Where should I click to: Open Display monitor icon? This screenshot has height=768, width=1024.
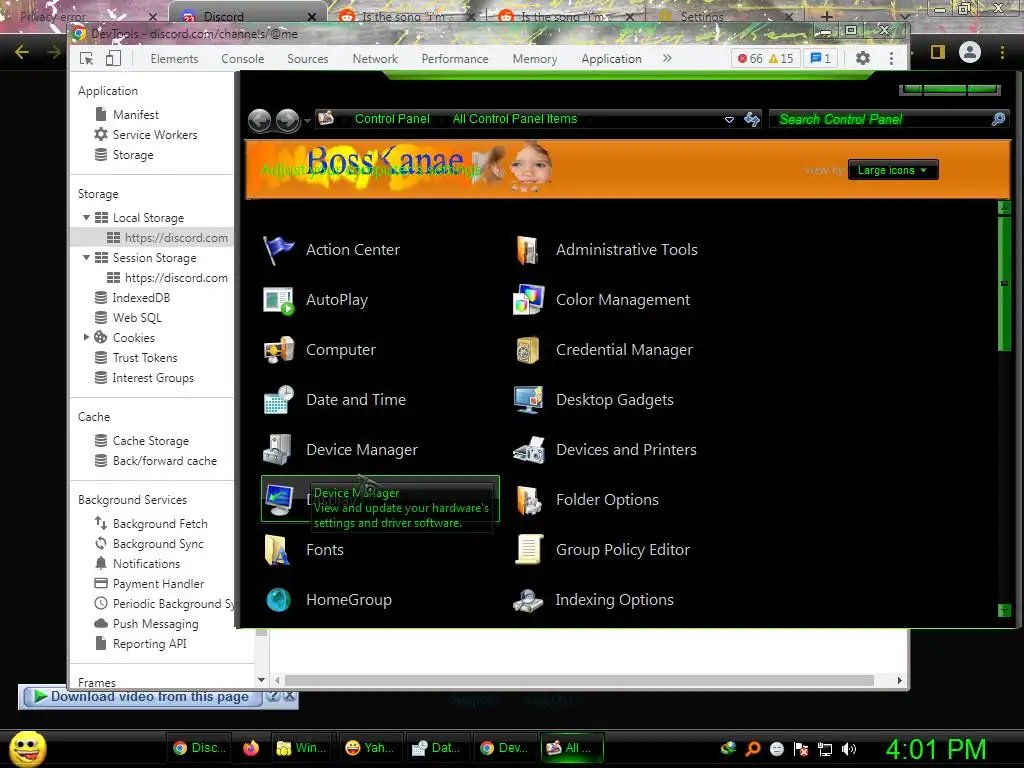pyautogui.click(x=279, y=500)
